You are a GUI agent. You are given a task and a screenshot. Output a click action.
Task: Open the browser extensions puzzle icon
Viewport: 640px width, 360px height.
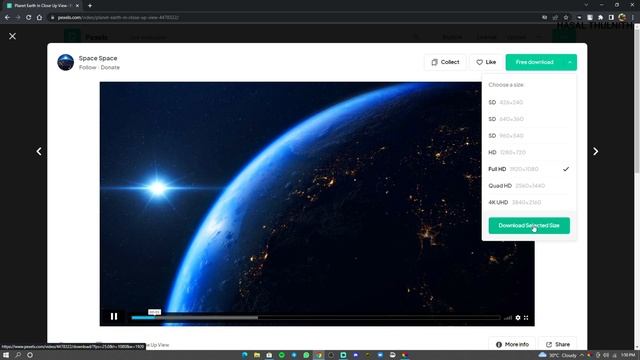click(600, 18)
